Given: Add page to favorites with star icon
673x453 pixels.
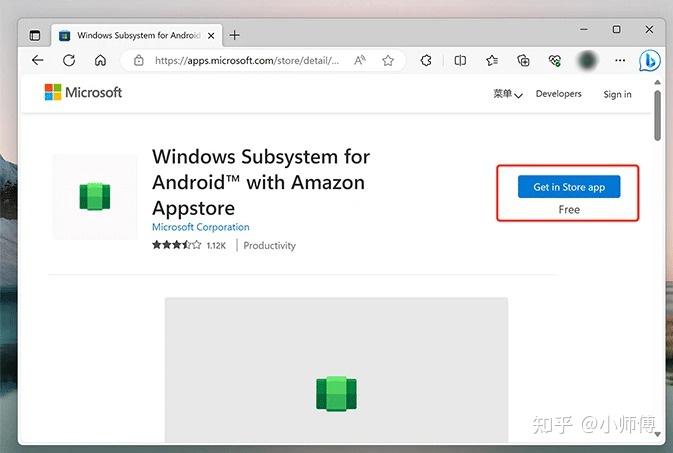Looking at the screenshot, I should click(388, 61).
